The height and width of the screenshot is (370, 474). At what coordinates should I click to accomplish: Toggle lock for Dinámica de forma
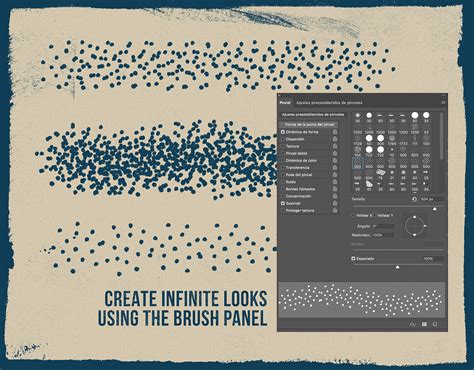pos(335,132)
